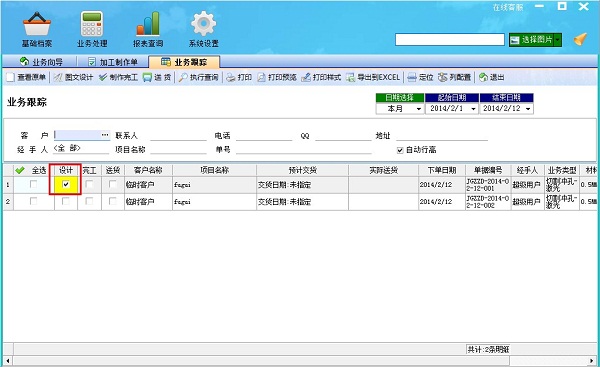Open the 报表查询 chart icon
The width and height of the screenshot is (600, 367).
148,24
